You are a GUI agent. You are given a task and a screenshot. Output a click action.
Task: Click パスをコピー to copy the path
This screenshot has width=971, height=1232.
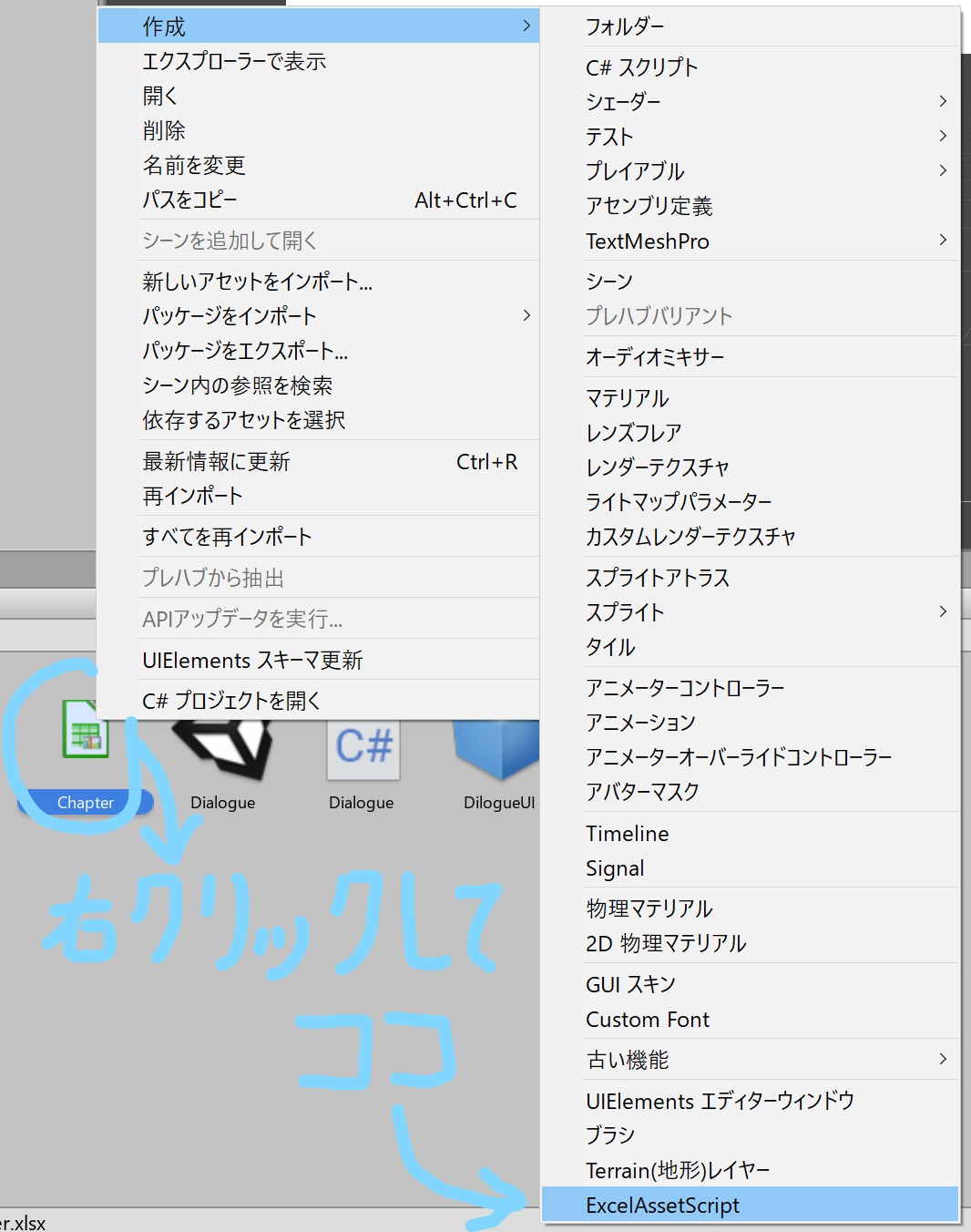click(189, 200)
